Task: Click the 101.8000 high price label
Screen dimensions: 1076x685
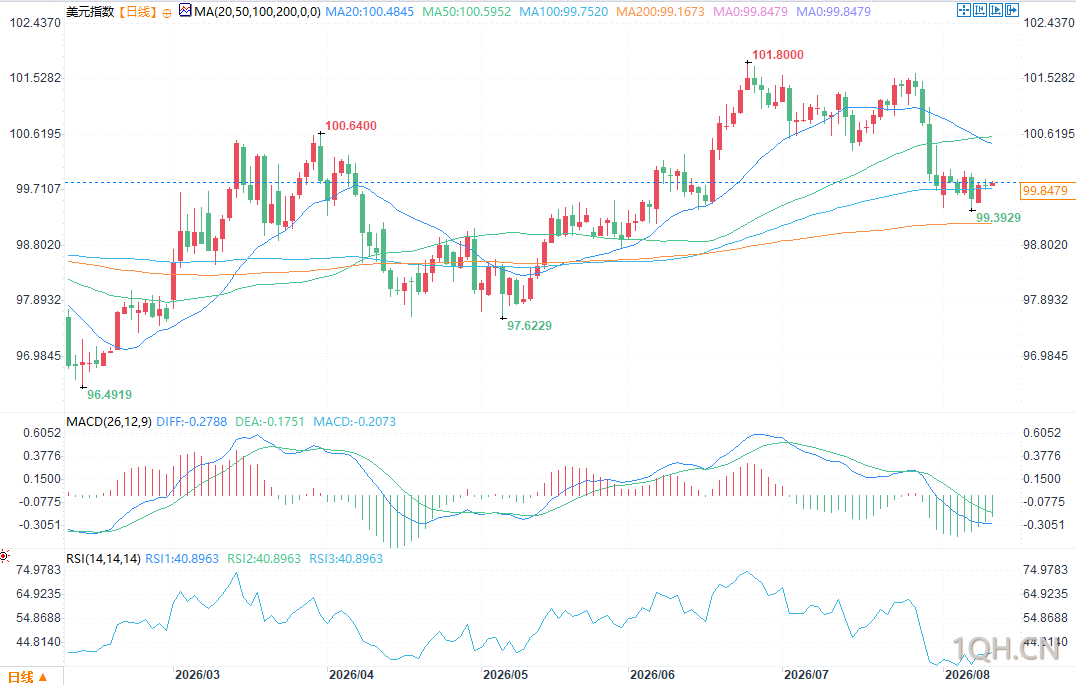Action: [777, 55]
